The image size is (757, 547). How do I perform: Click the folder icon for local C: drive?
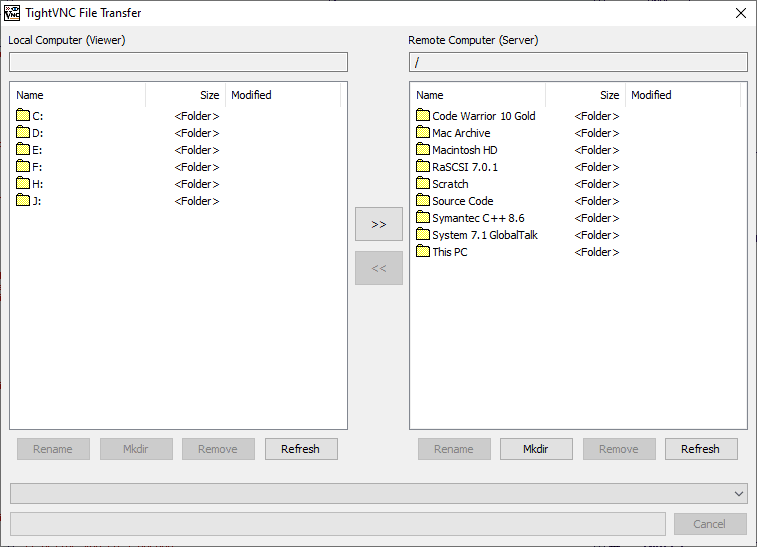(23, 115)
